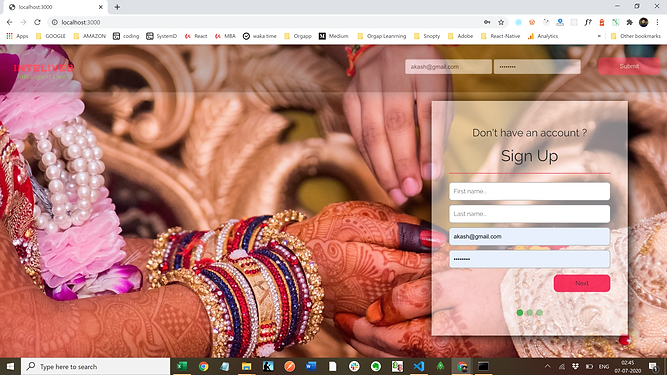The width and height of the screenshot is (667, 375).
Task: Click the Submit login button
Action: pos(629,66)
